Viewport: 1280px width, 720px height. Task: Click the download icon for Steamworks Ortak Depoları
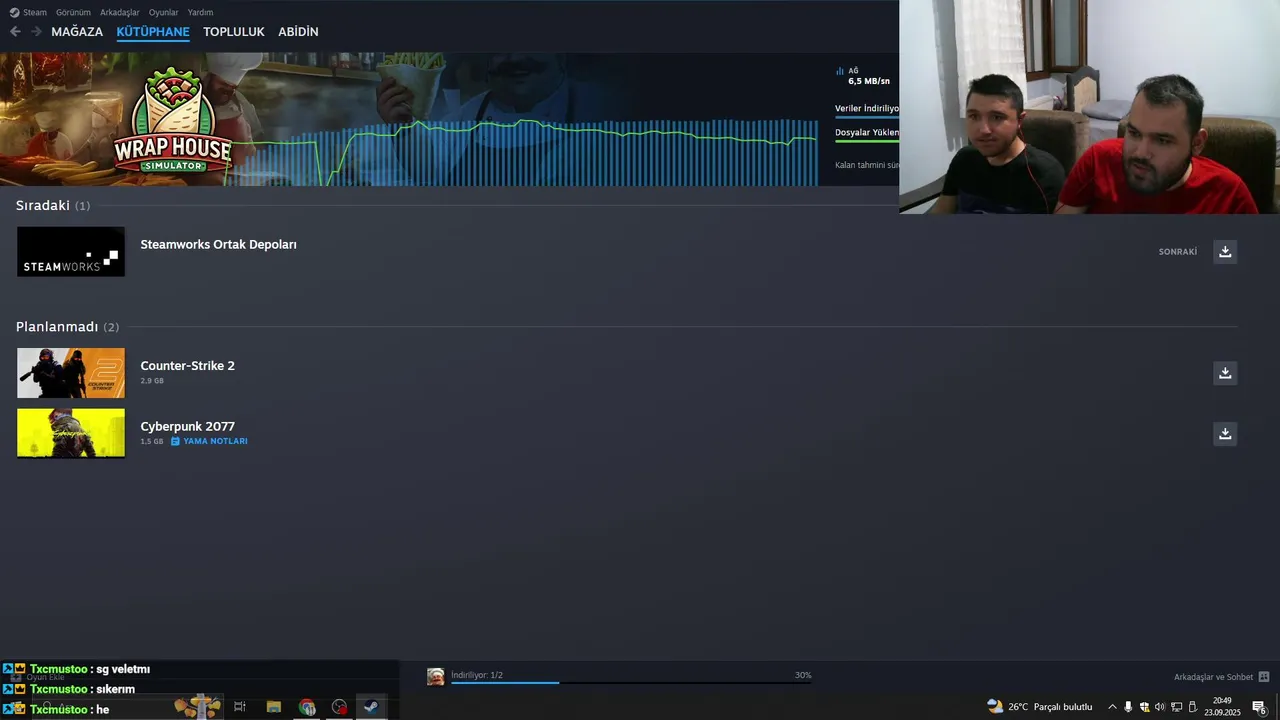coord(1225,251)
